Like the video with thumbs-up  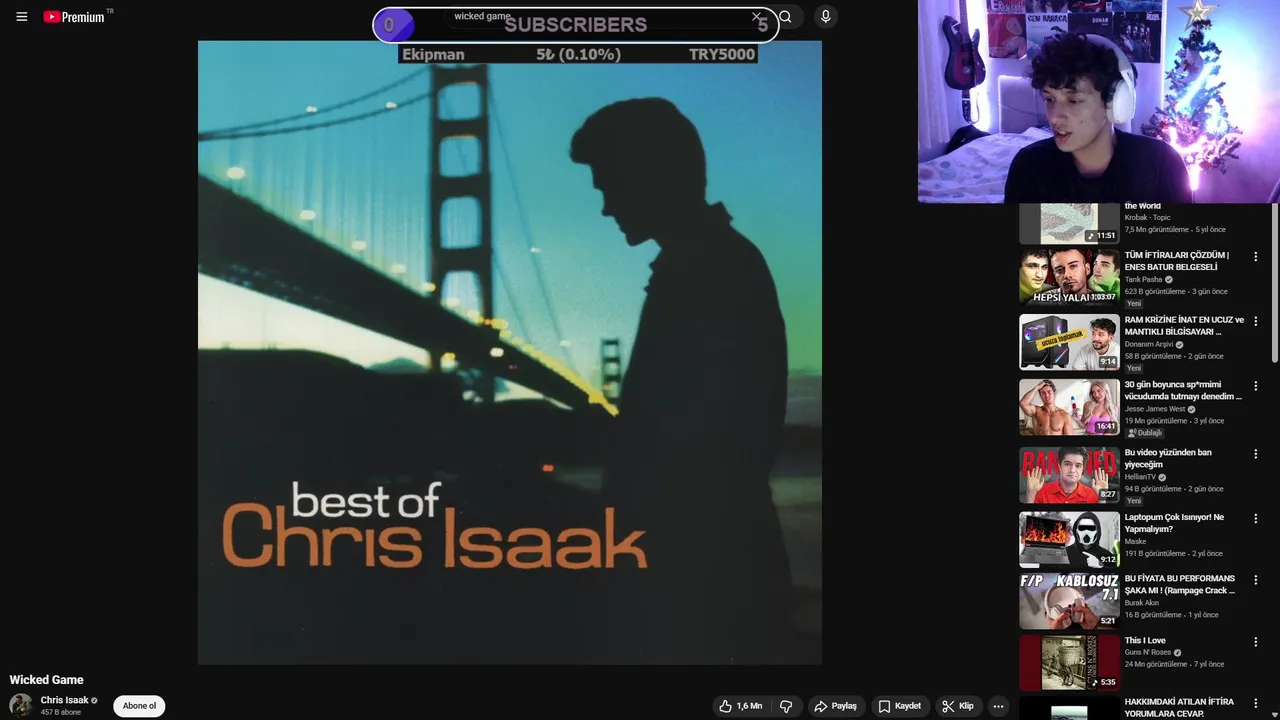click(739, 706)
